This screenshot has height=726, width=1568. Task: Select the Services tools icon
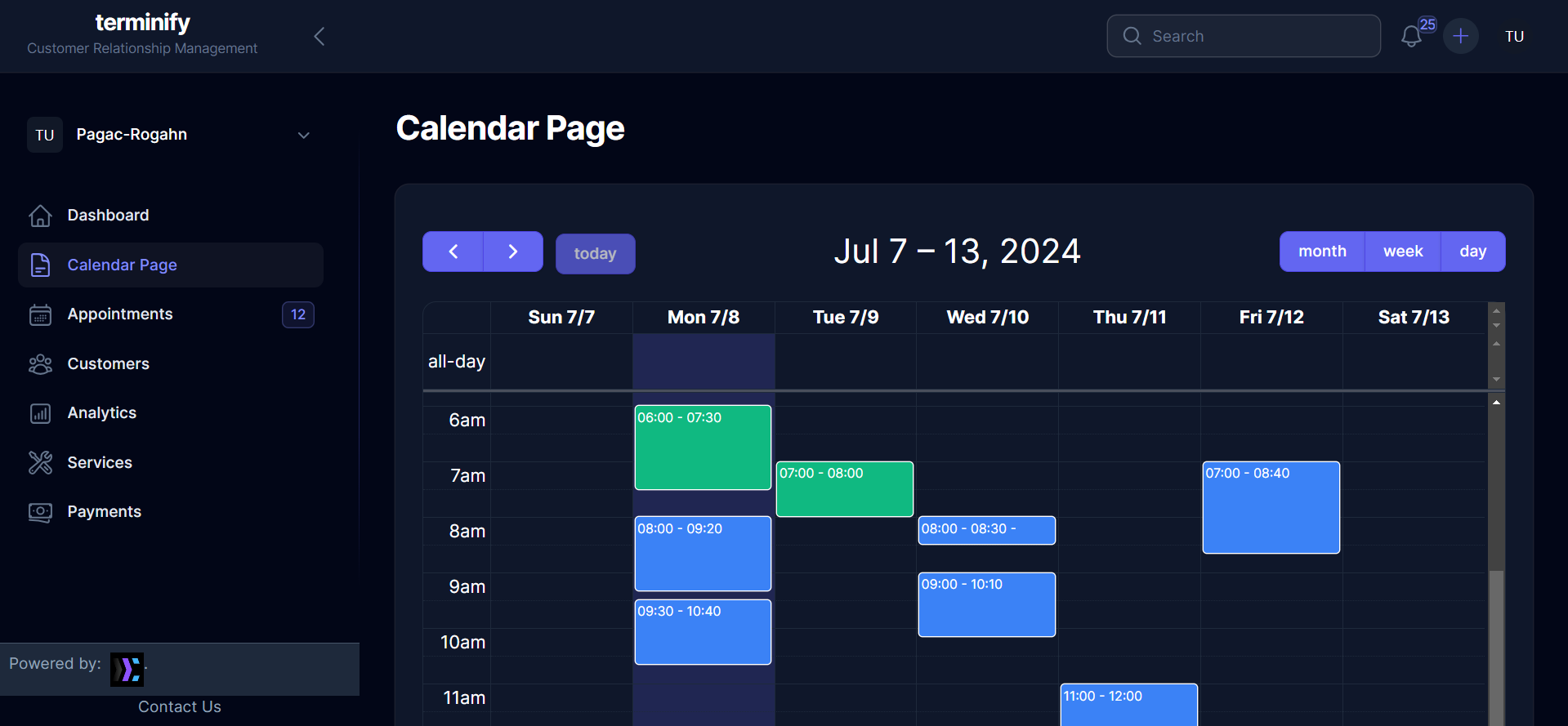click(40, 462)
